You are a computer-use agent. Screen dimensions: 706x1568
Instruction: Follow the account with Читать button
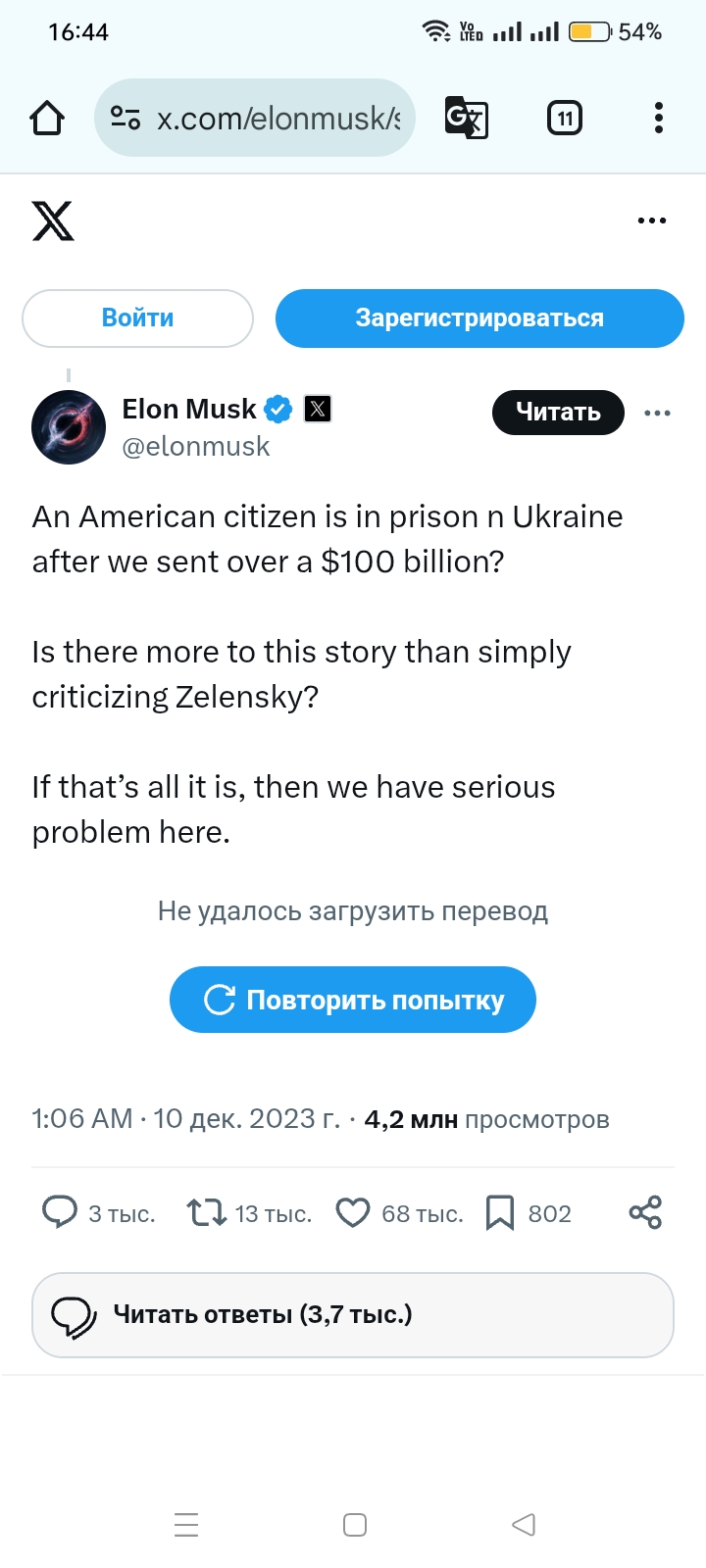tap(558, 413)
